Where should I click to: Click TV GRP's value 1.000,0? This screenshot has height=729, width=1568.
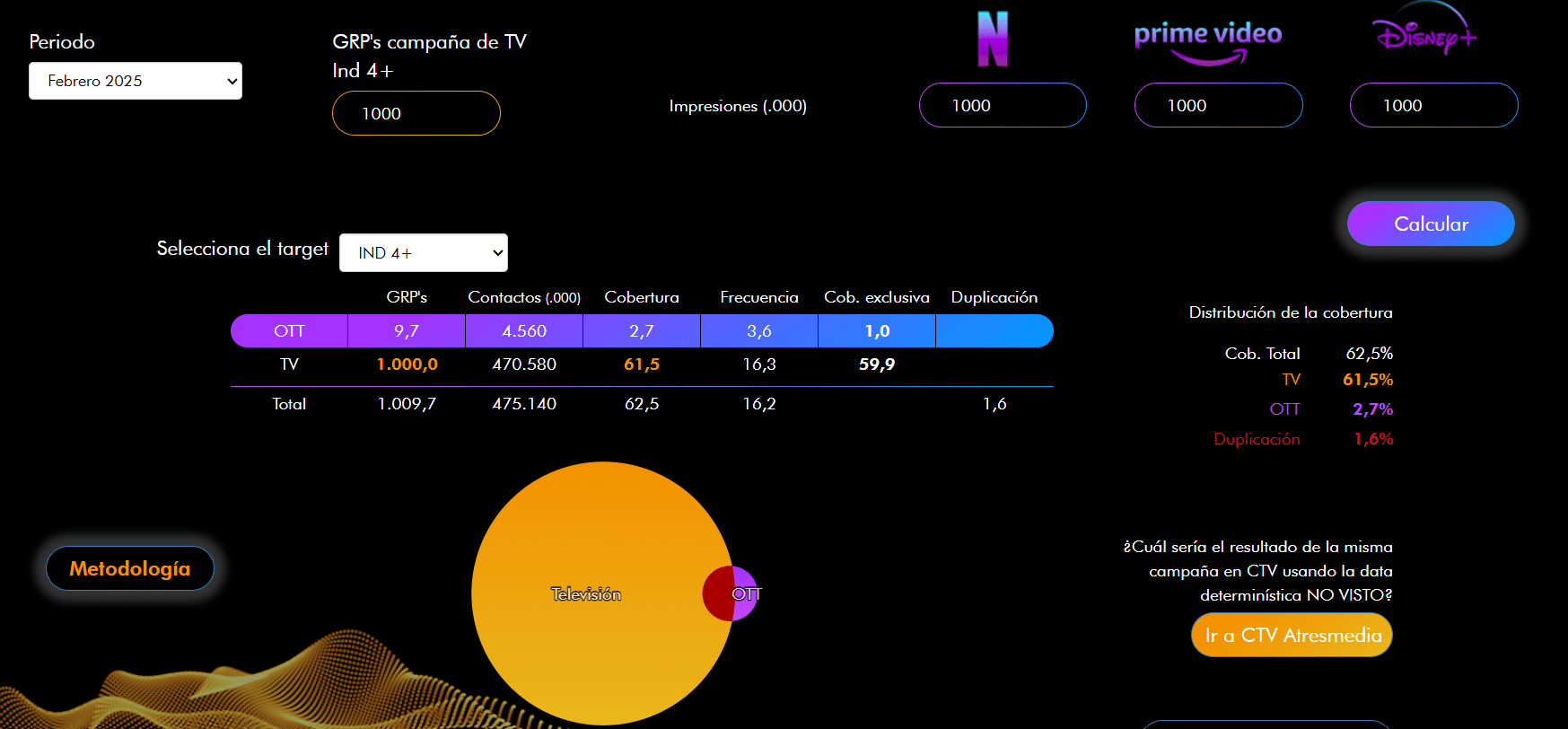407,364
